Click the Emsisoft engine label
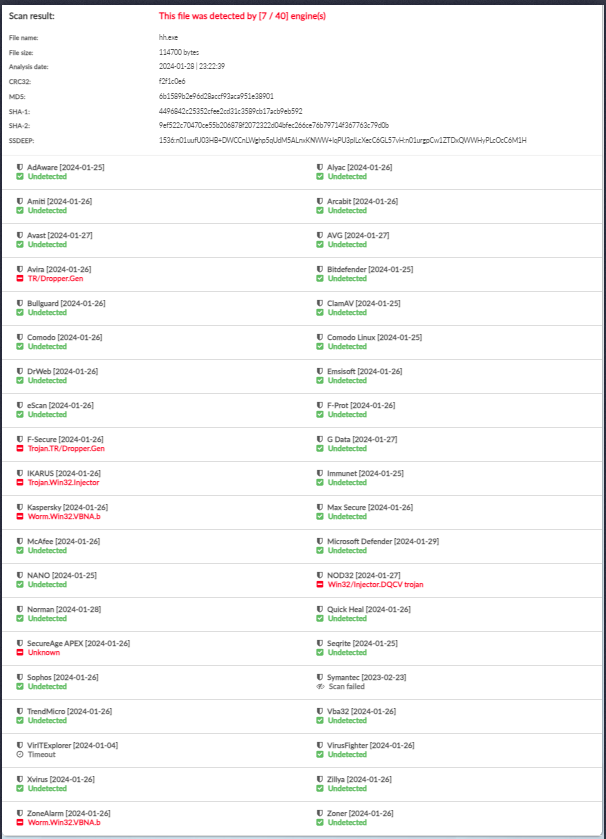The image size is (606, 839). pos(341,371)
